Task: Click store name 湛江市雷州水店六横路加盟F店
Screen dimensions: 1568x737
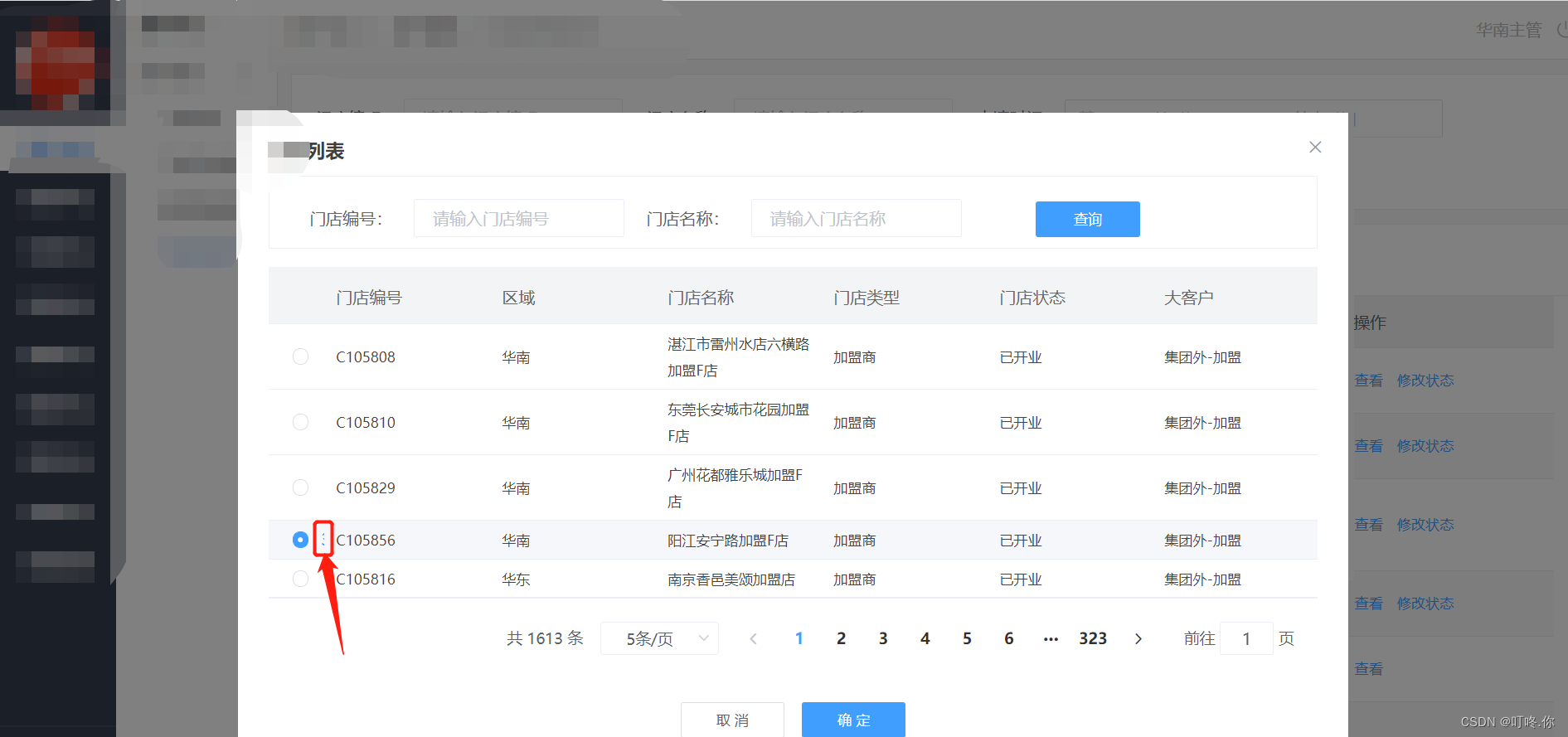Action: (739, 357)
